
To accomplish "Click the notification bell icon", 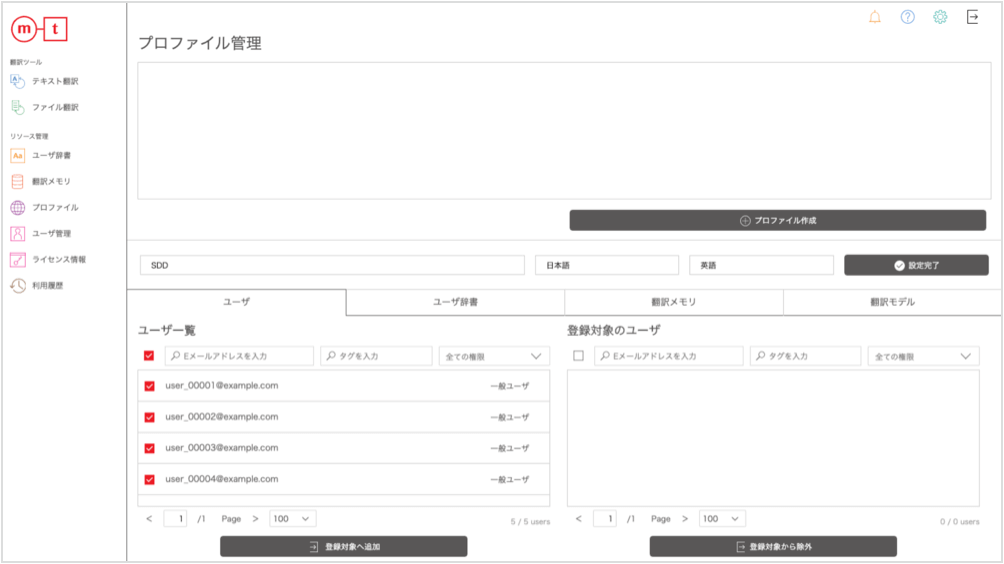I will coord(875,17).
